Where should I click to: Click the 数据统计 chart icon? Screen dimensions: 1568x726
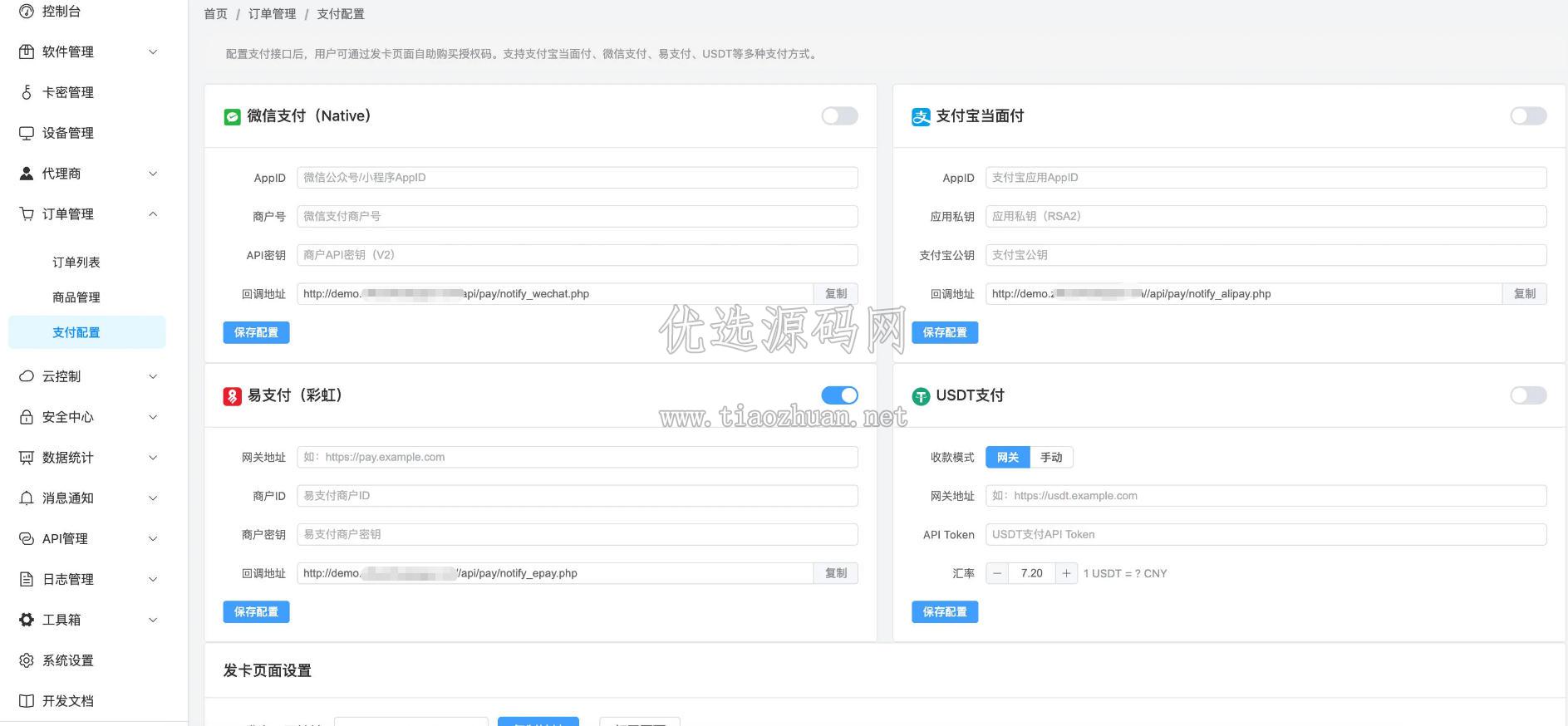27,458
